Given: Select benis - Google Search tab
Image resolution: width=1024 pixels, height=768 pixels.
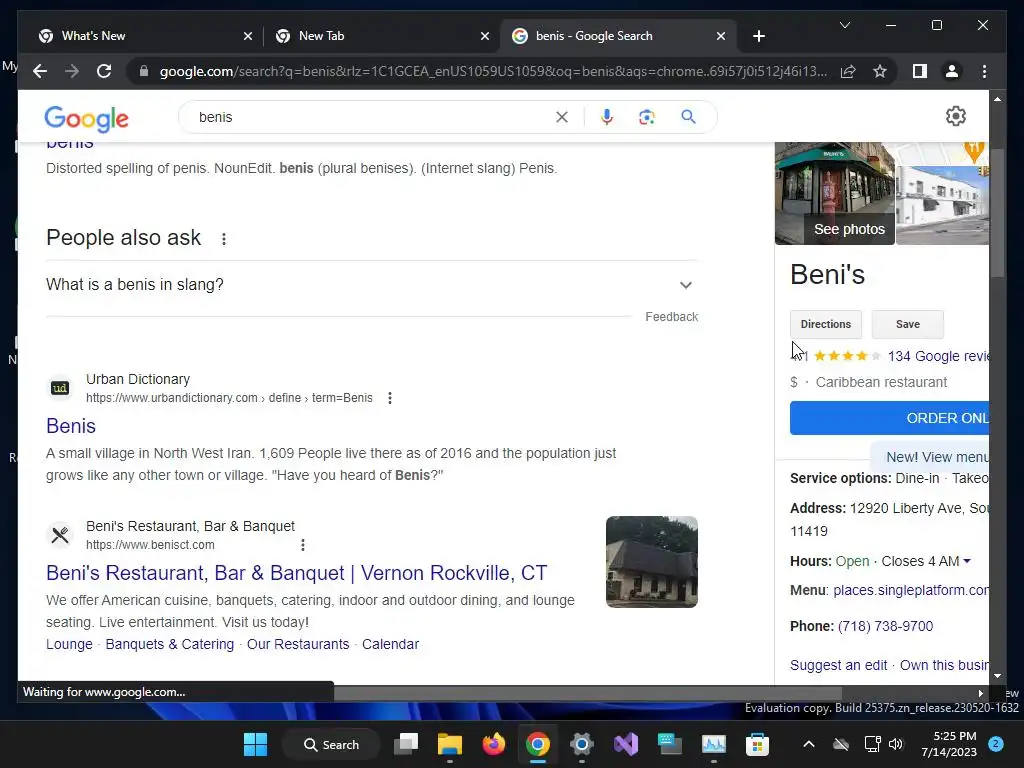Looking at the screenshot, I should (x=618, y=36).
